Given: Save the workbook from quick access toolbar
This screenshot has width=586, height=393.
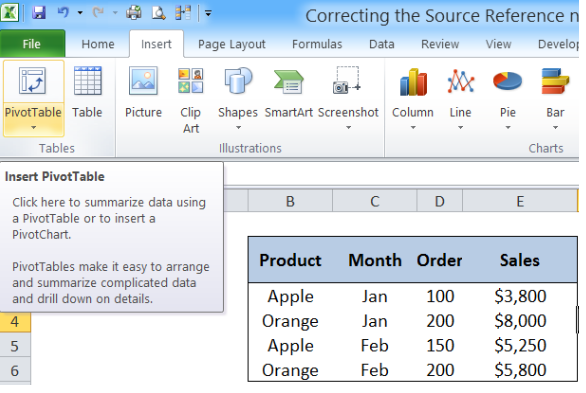Looking at the screenshot, I should click(x=38, y=13).
